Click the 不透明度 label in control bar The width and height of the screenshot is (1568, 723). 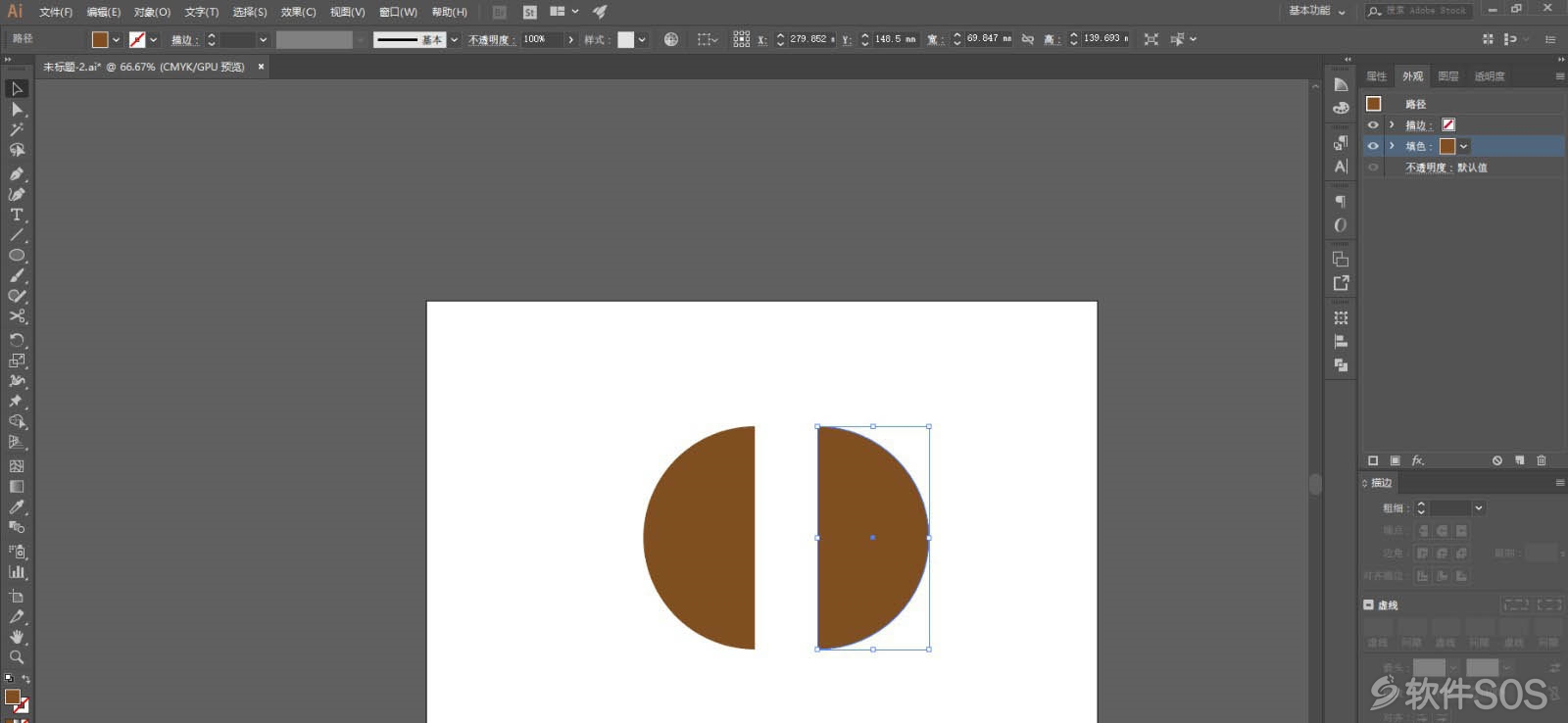(492, 40)
